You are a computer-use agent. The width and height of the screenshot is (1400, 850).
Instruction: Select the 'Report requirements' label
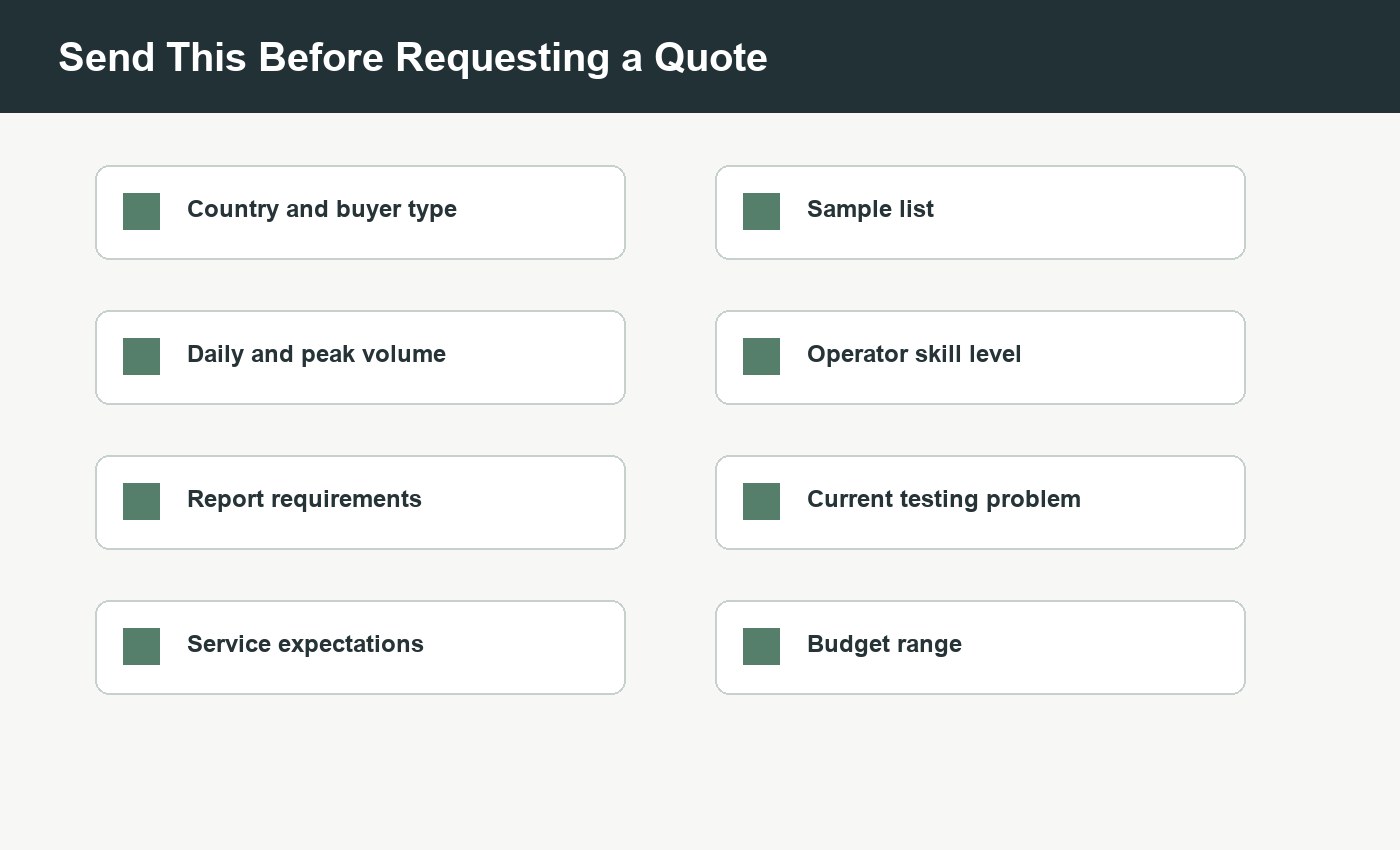304,500
